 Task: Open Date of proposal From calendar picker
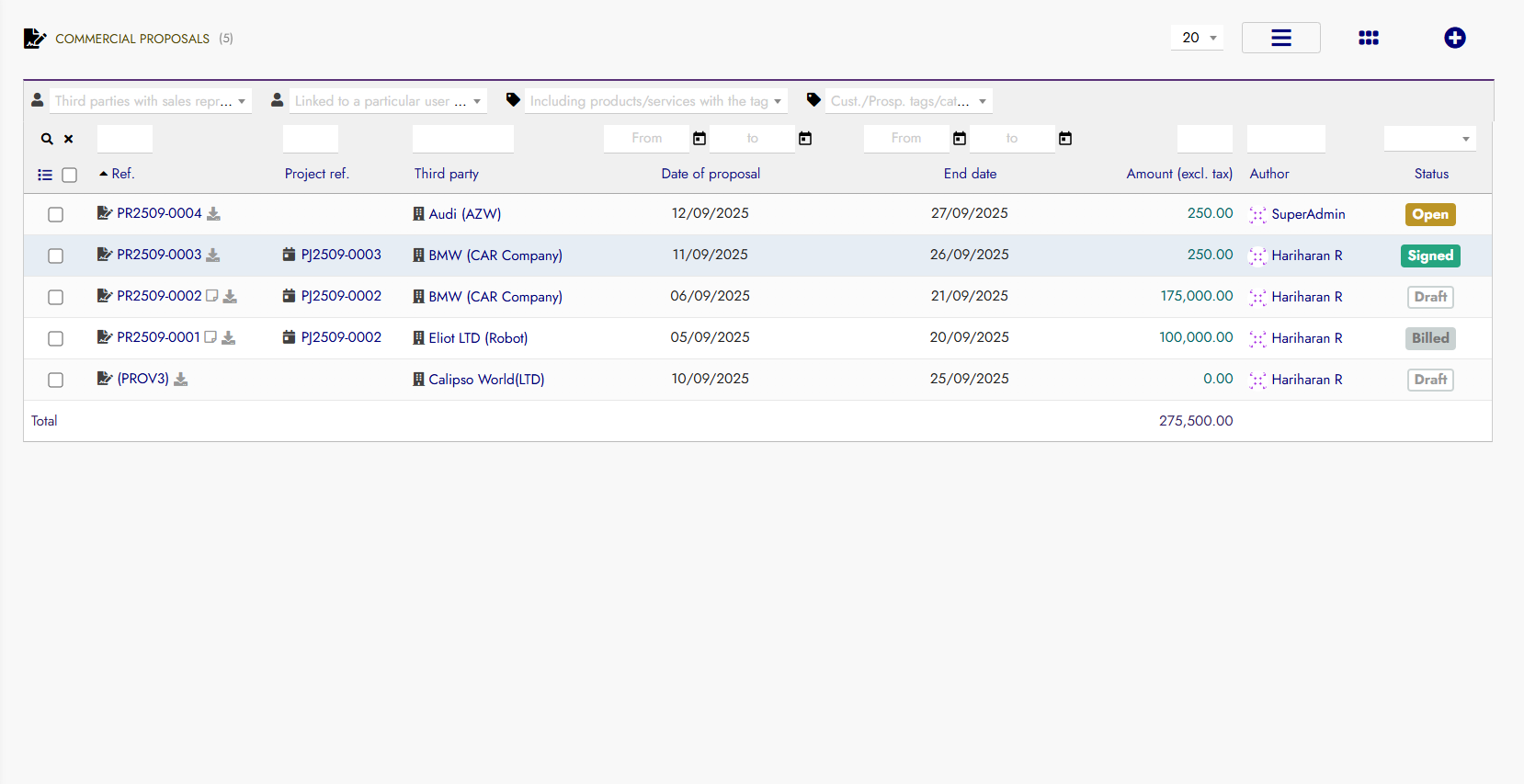point(699,139)
